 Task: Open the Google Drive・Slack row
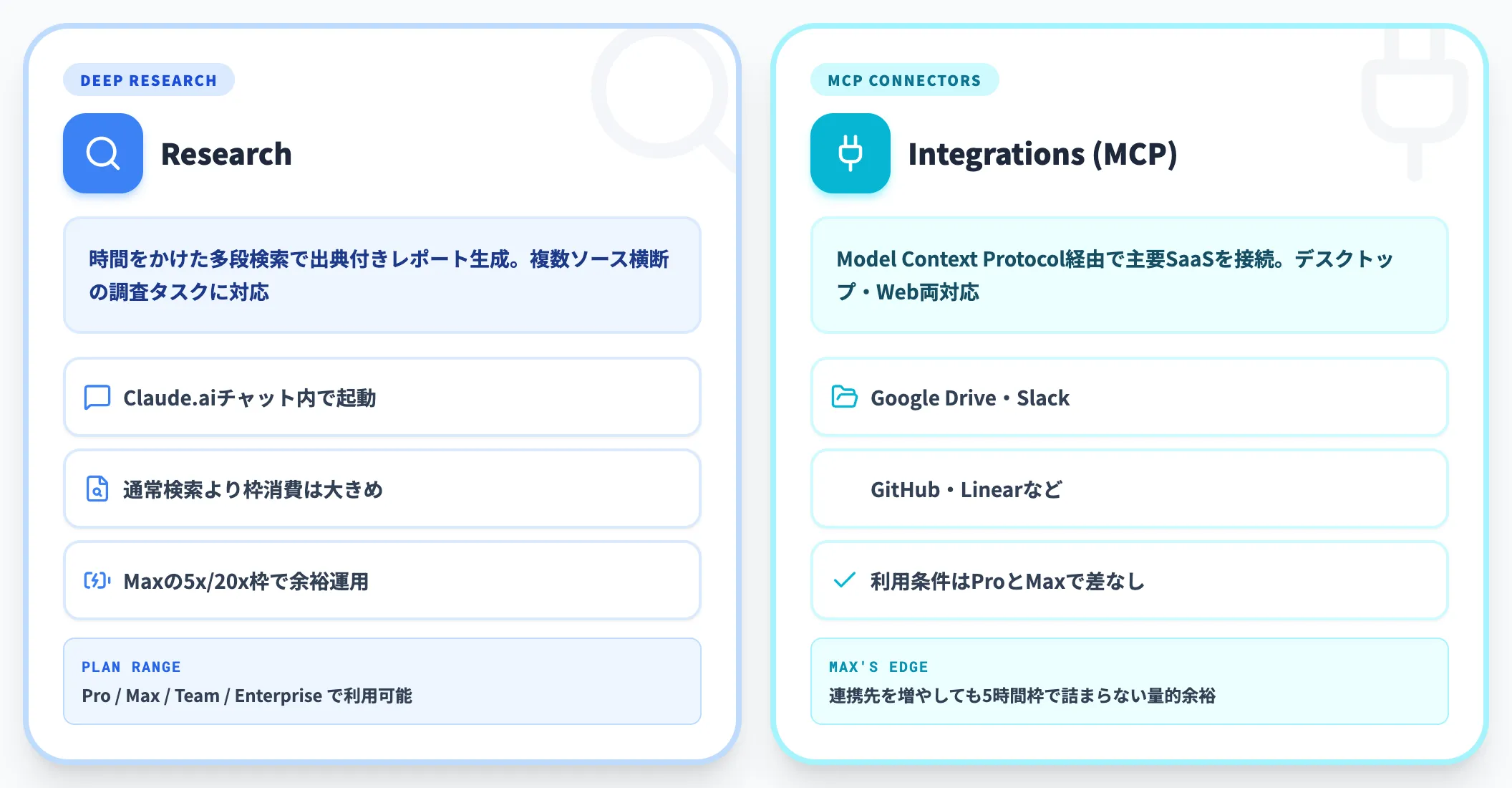[1130, 397]
